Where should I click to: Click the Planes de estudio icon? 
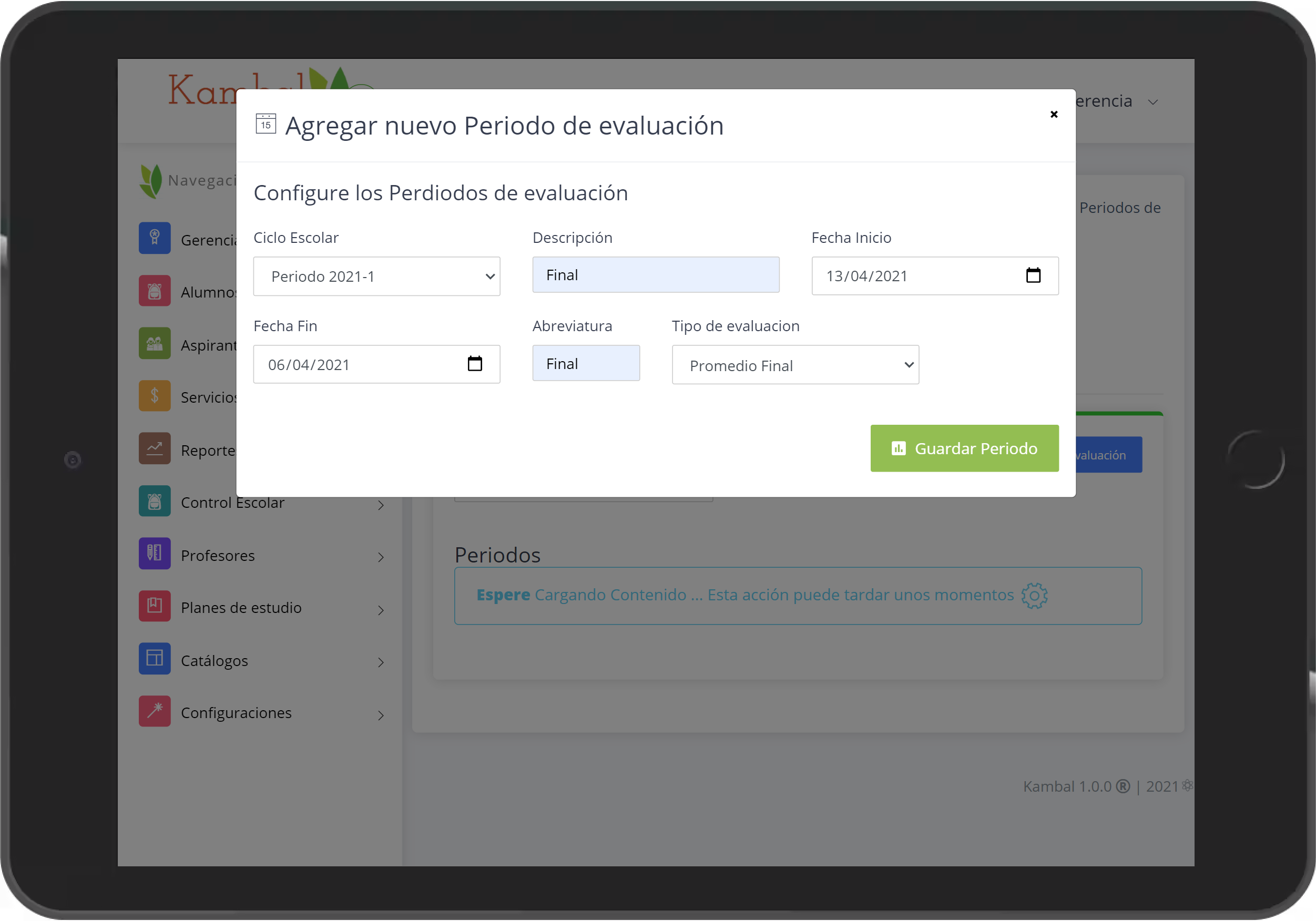[x=154, y=606]
